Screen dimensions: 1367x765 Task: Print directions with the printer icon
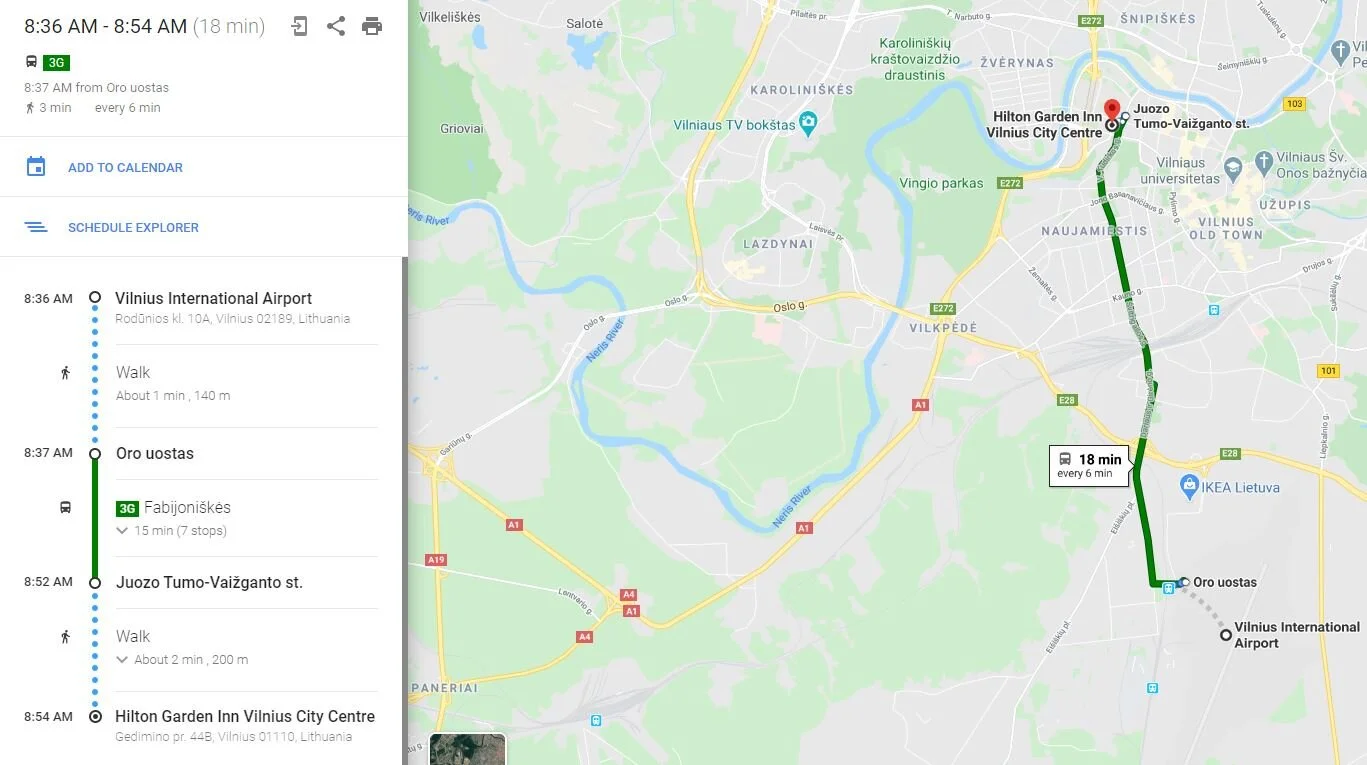coord(372,27)
